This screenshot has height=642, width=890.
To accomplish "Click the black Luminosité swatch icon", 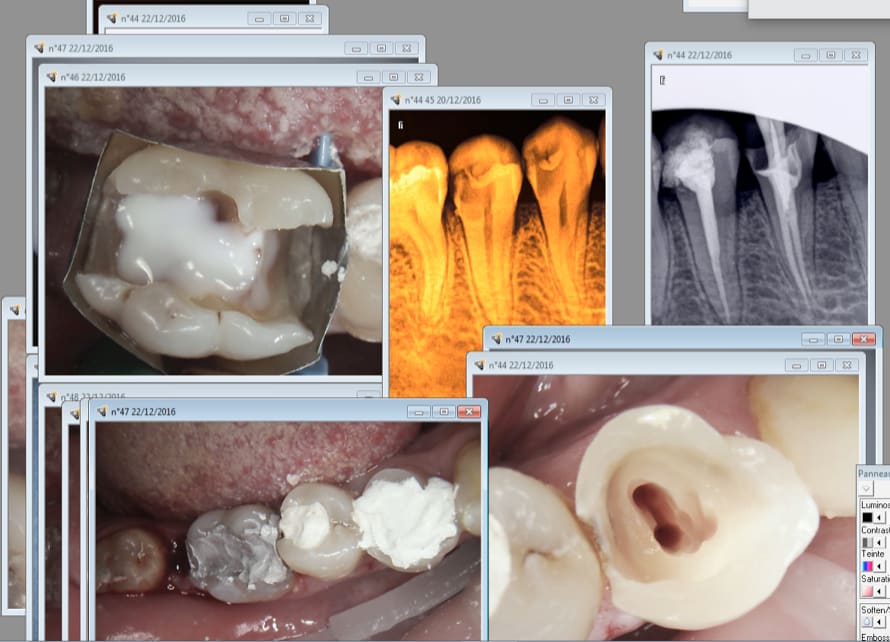I will tap(867, 517).
